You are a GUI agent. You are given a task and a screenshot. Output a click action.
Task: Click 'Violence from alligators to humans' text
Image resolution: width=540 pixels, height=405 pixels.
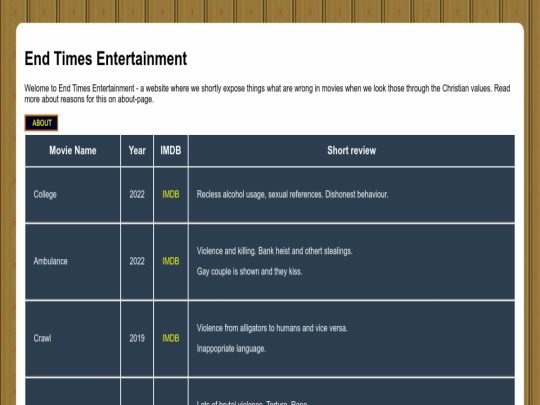(x=272, y=328)
